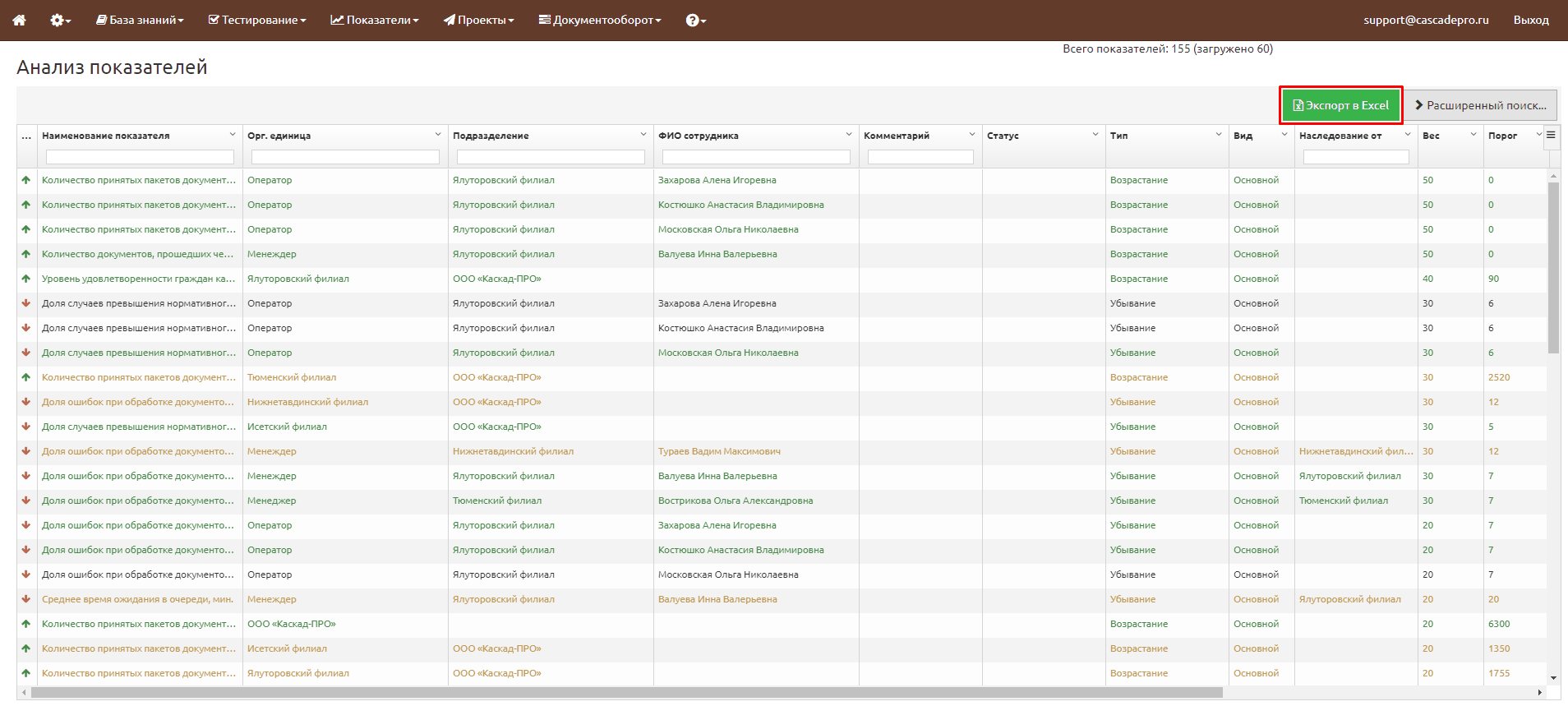Click the scroll down arrow of the grid
The image size is (1568, 706).
(x=1553, y=678)
